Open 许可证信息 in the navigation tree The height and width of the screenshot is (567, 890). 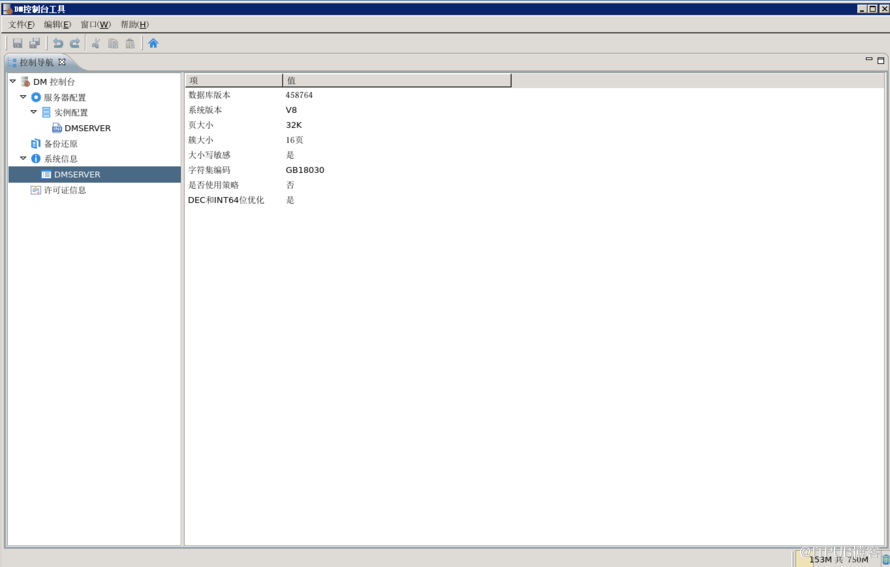(64, 190)
